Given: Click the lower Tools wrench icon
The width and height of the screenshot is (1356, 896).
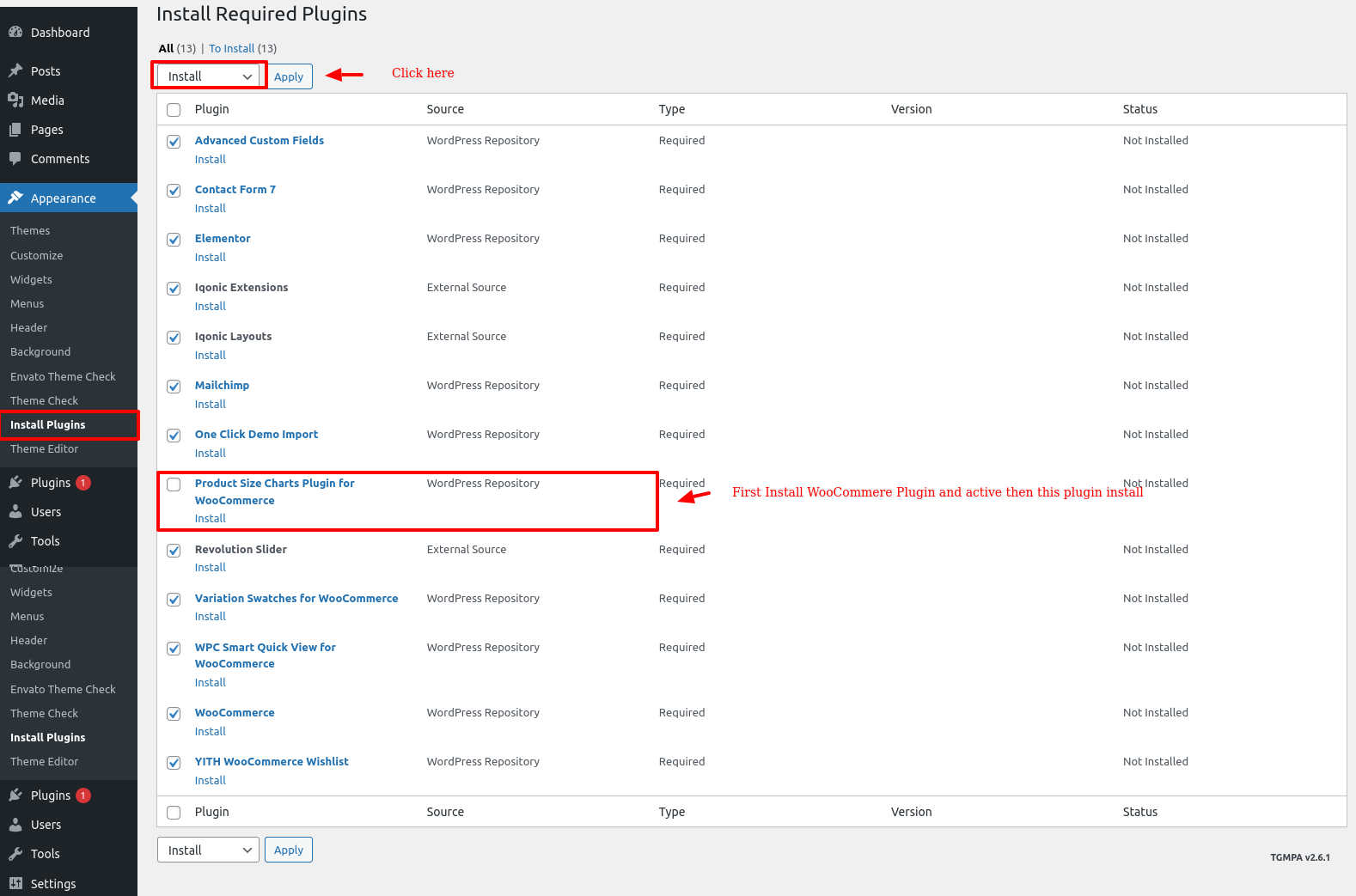Looking at the screenshot, I should click(x=15, y=853).
